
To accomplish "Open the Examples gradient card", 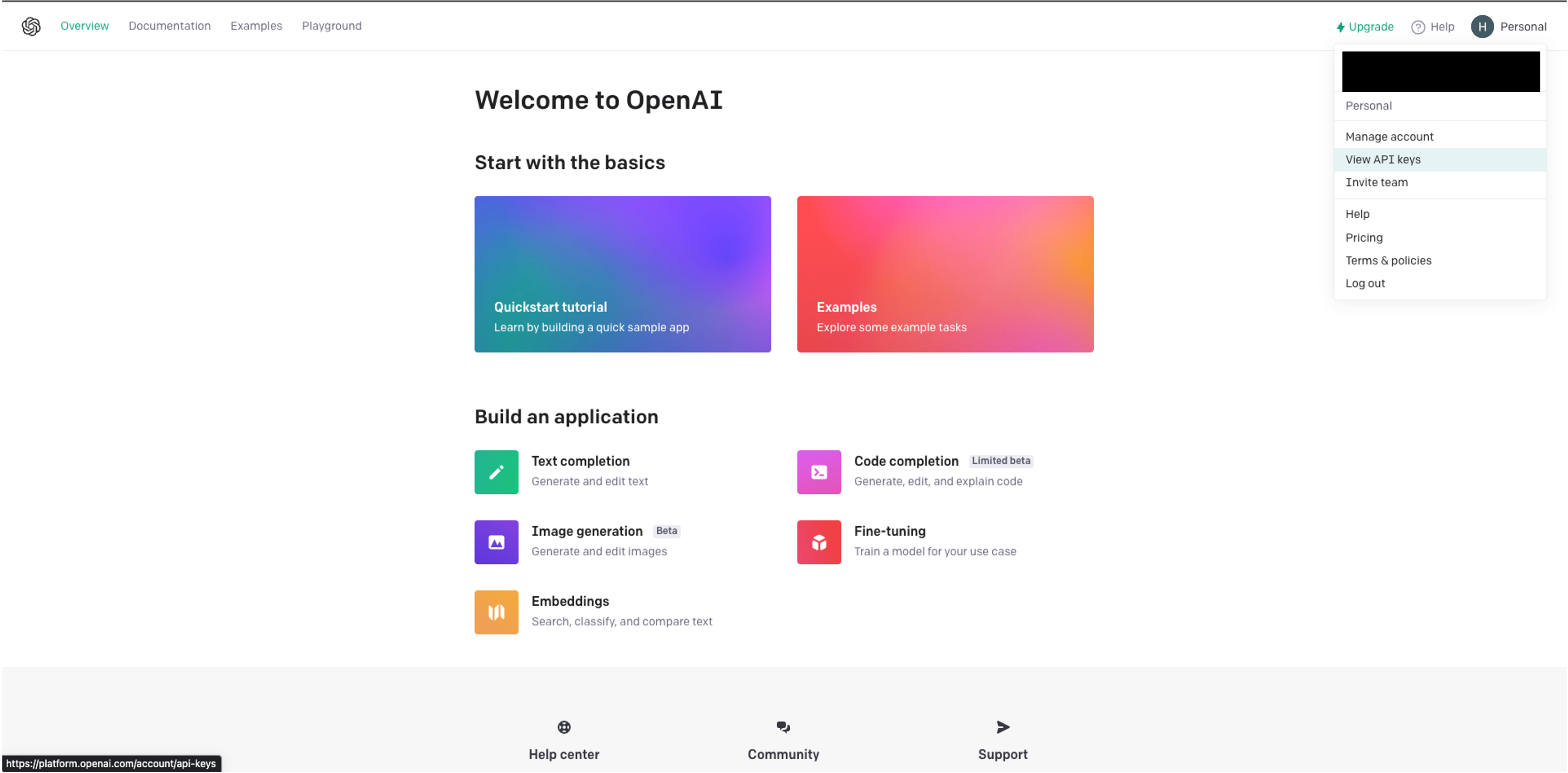I will coord(945,274).
